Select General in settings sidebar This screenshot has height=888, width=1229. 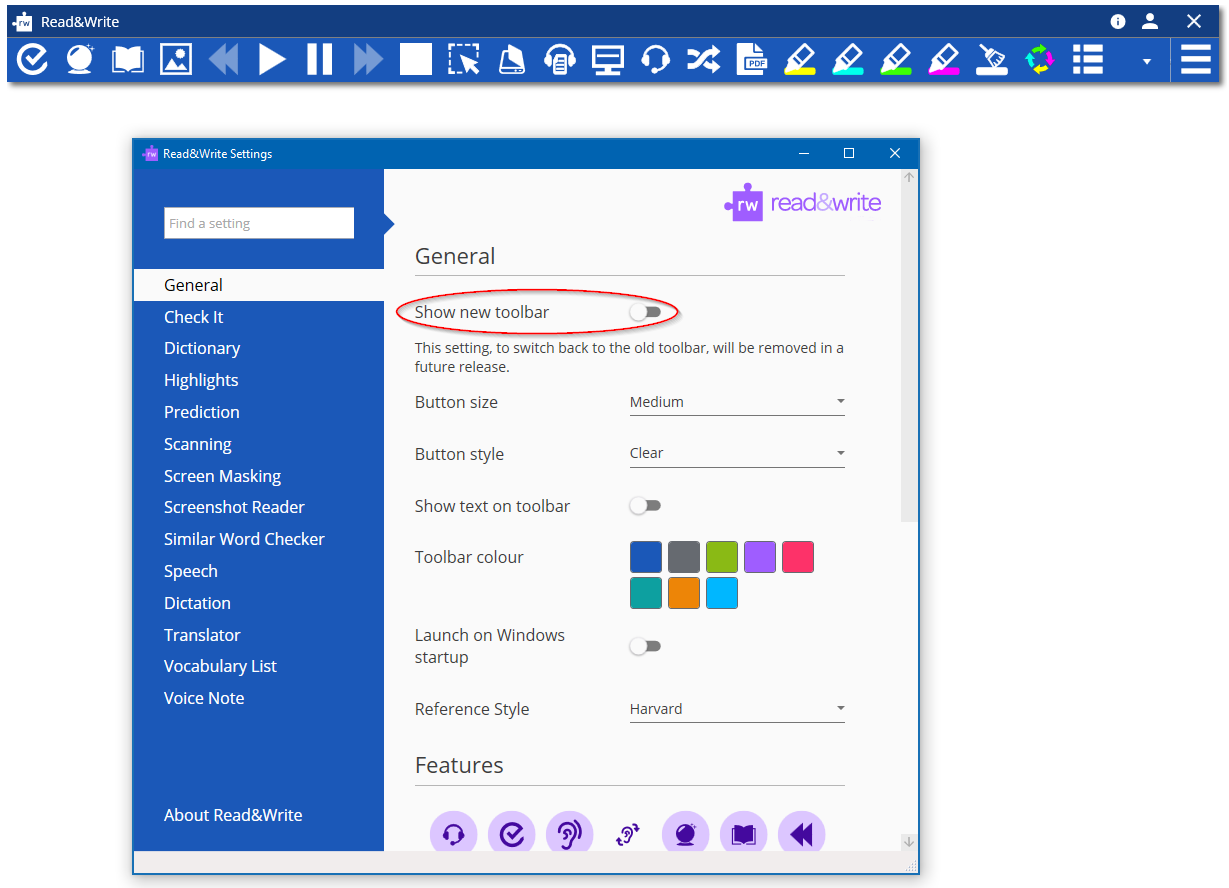pyautogui.click(x=259, y=285)
